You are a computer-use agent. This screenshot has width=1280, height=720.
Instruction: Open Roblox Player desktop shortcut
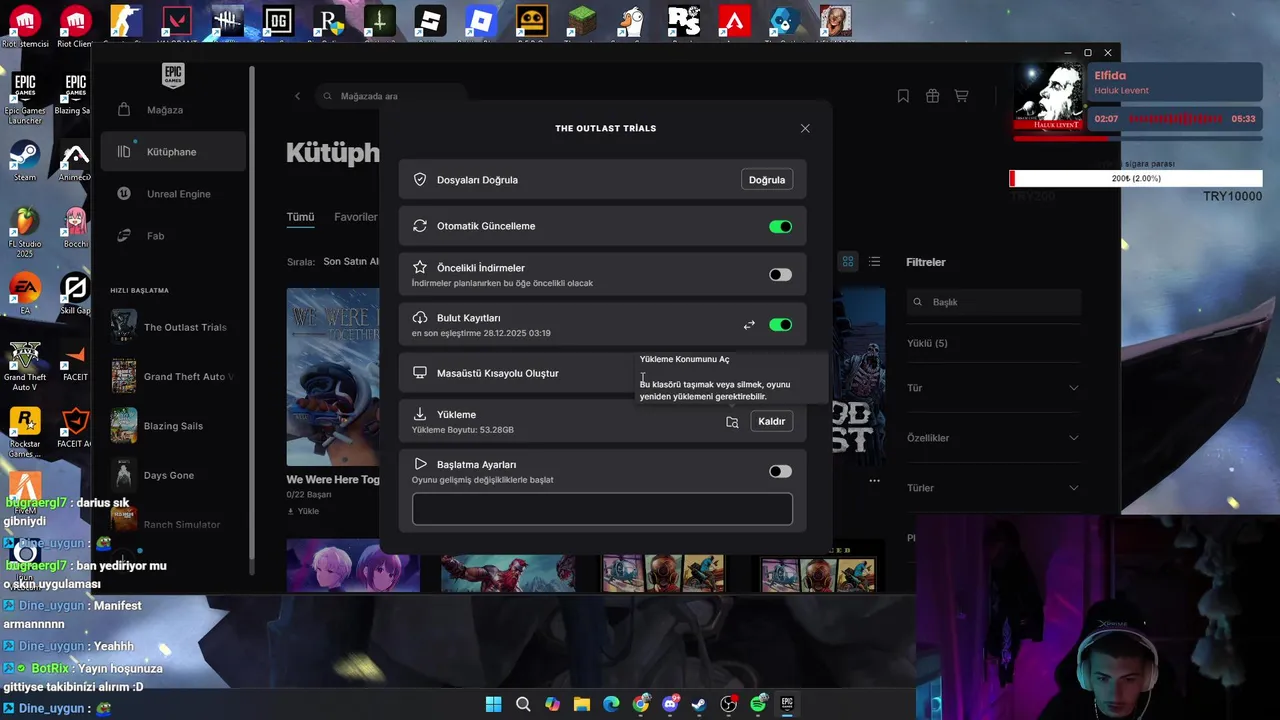pyautogui.click(x=481, y=22)
